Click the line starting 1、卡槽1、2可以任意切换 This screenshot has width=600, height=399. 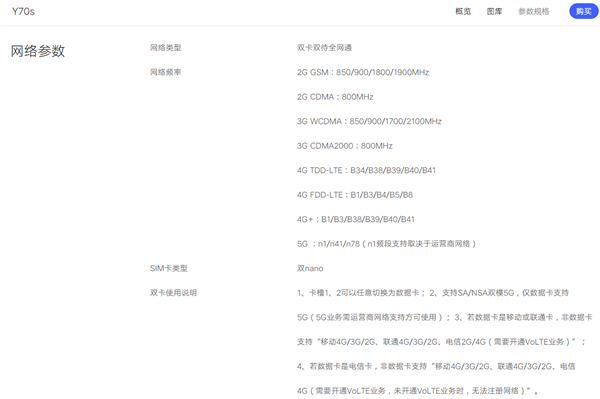point(433,293)
